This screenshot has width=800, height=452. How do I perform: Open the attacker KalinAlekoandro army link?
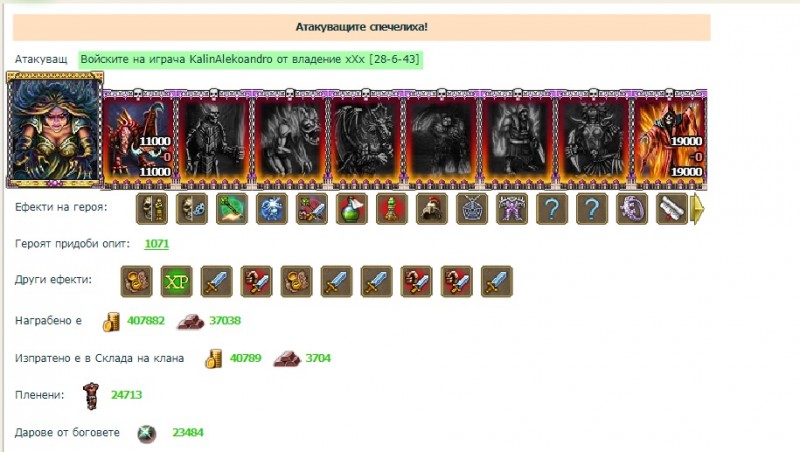tap(250, 59)
